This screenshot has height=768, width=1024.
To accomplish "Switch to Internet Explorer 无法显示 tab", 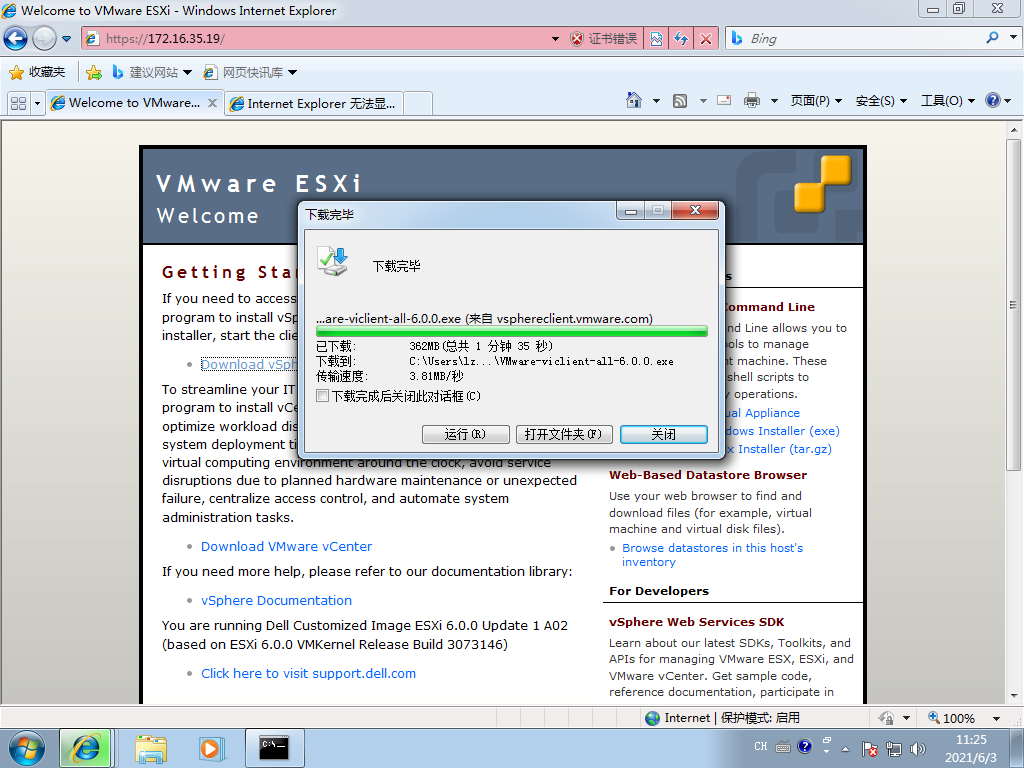I will 313,103.
